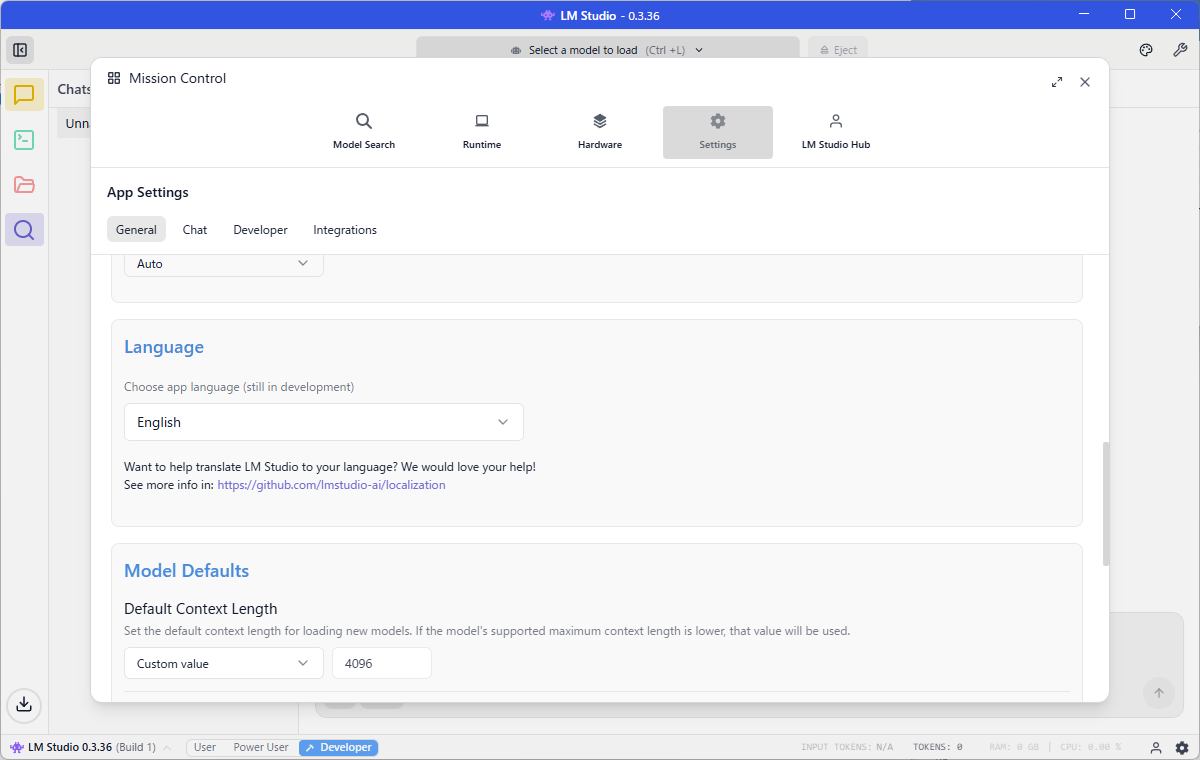Click the wrench icon in the top bar
Viewport: 1200px width, 760px height.
(x=1180, y=50)
